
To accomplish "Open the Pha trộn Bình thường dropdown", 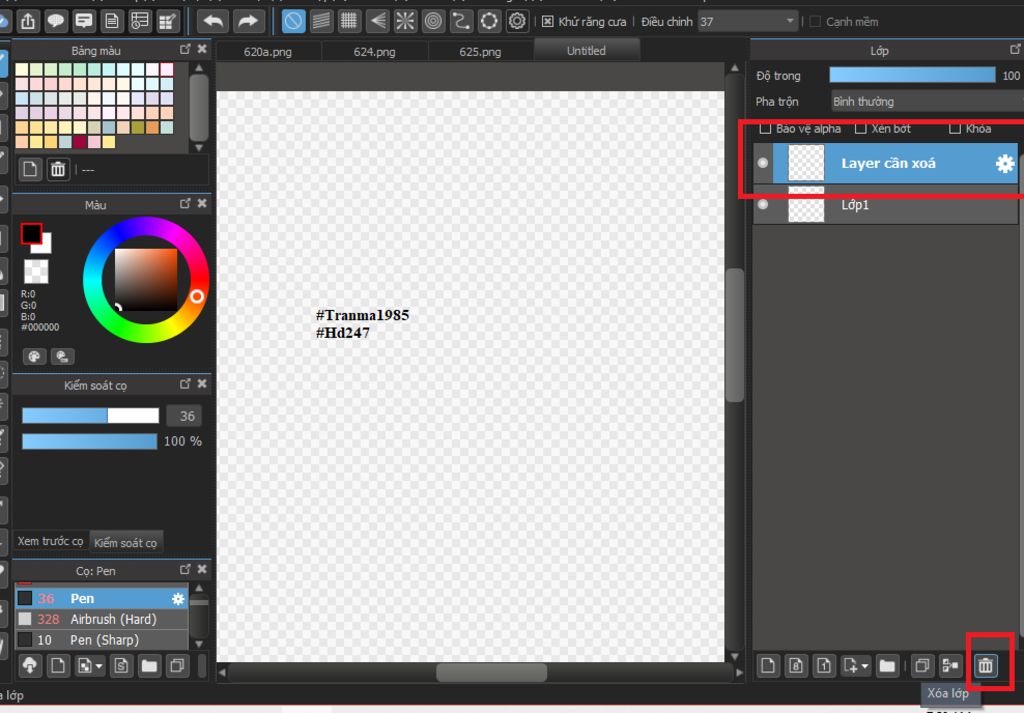I will 927,101.
